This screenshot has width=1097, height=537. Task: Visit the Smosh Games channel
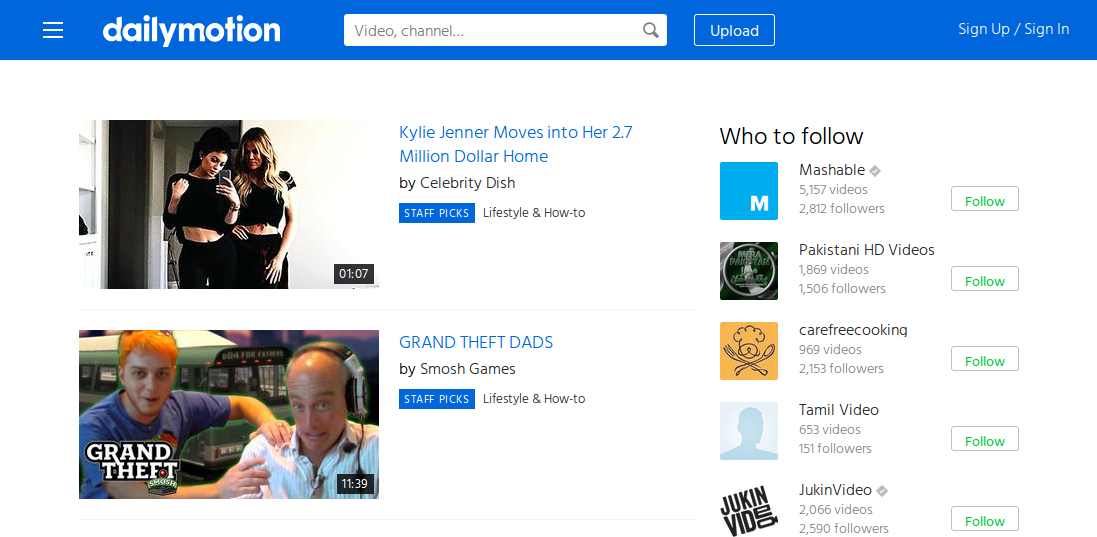[x=467, y=368]
